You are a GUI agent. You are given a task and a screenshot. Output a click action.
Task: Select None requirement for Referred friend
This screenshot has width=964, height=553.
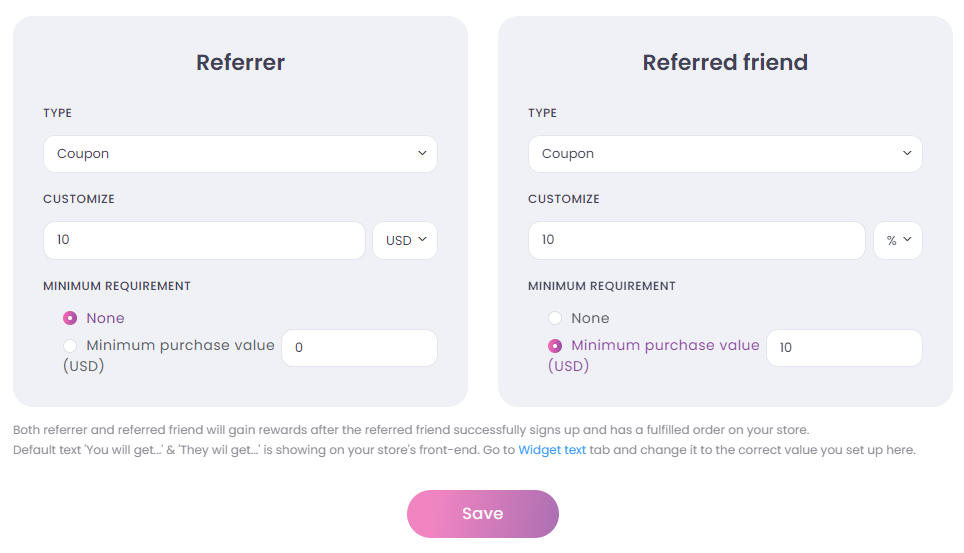tap(555, 318)
